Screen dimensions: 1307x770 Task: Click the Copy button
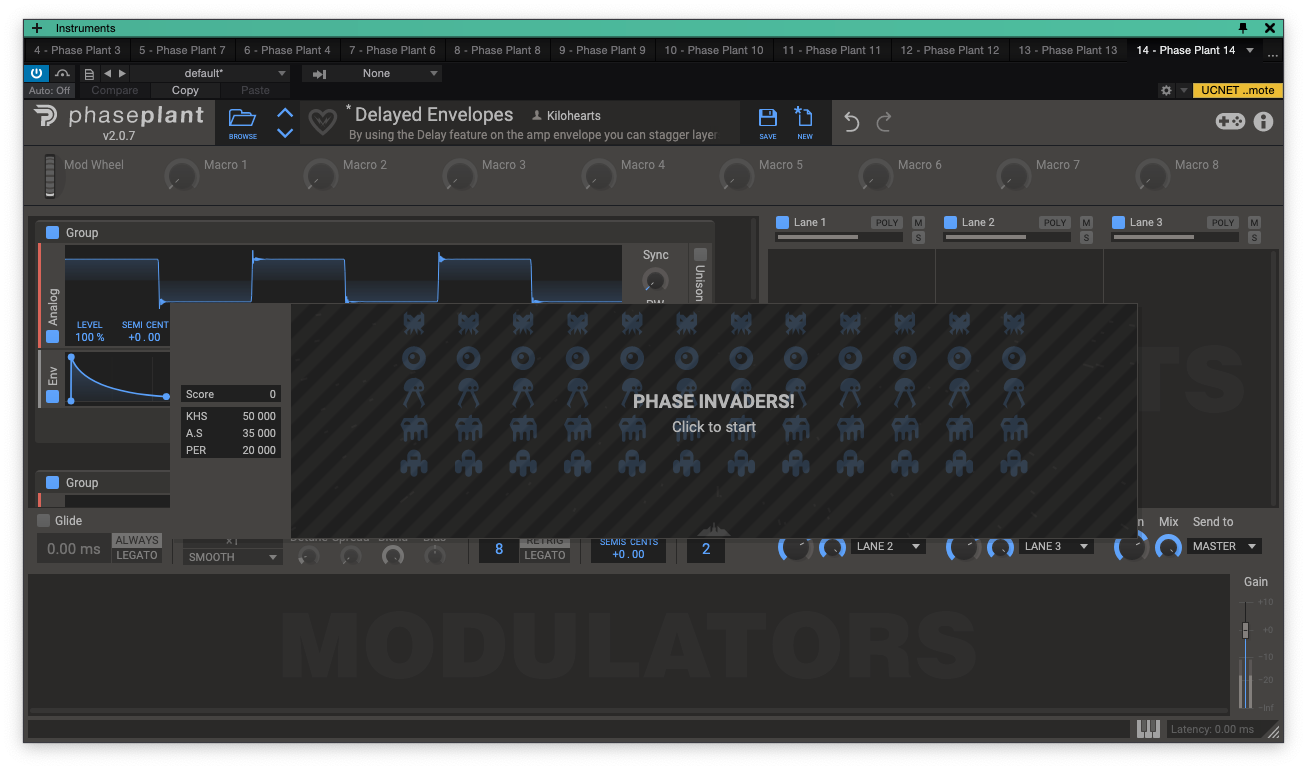coord(186,90)
